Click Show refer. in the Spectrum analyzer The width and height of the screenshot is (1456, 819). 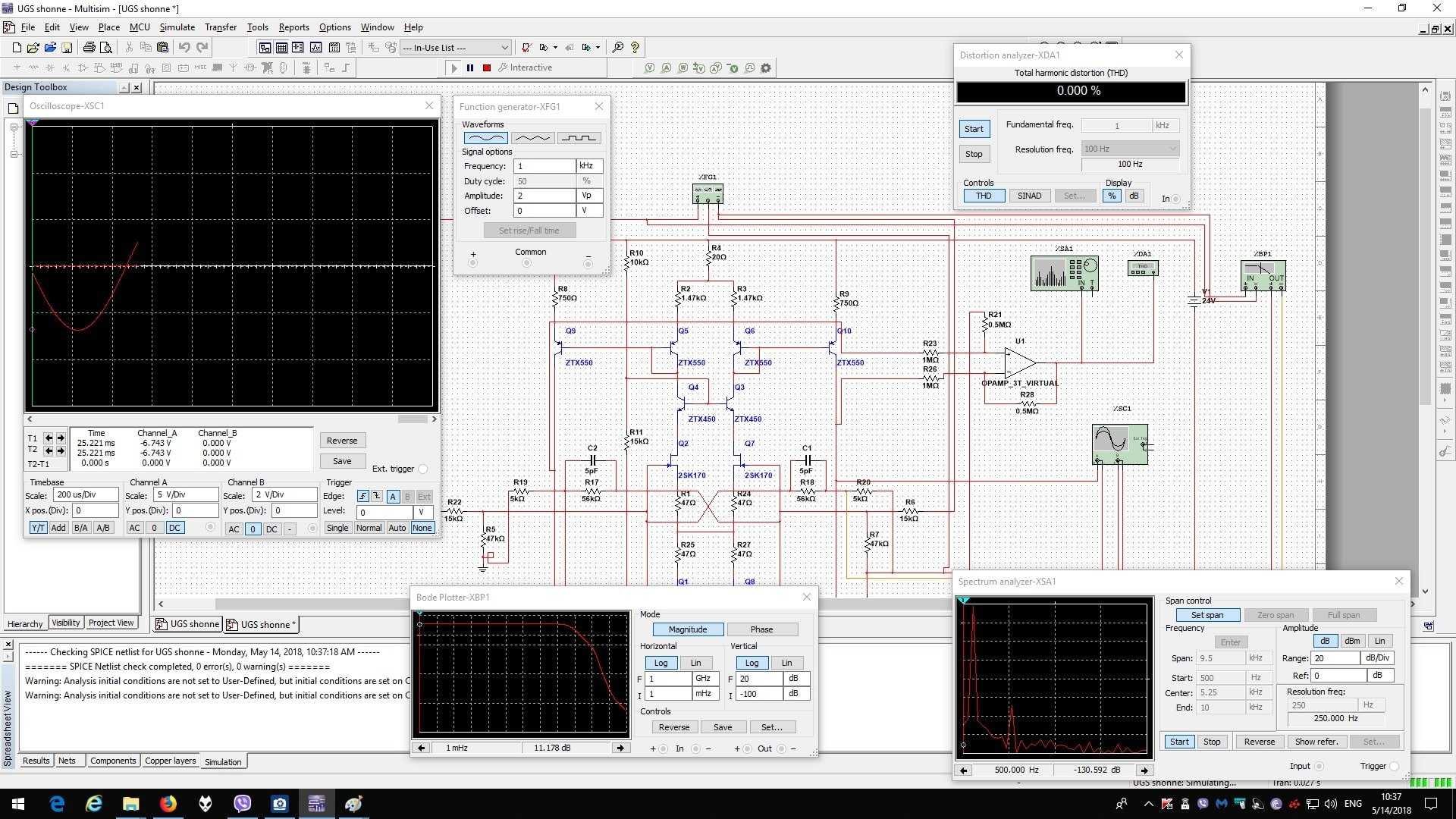1316,742
